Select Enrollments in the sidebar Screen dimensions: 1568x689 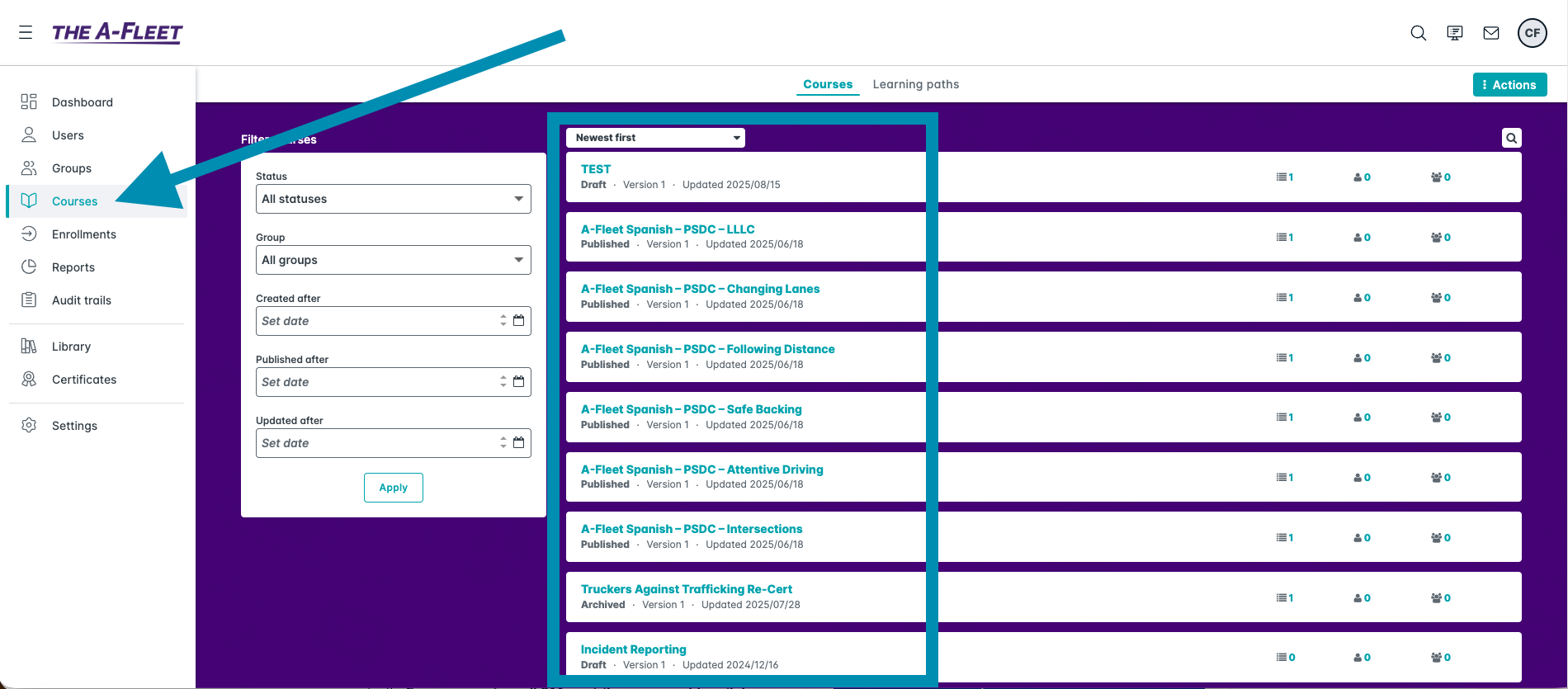click(83, 234)
